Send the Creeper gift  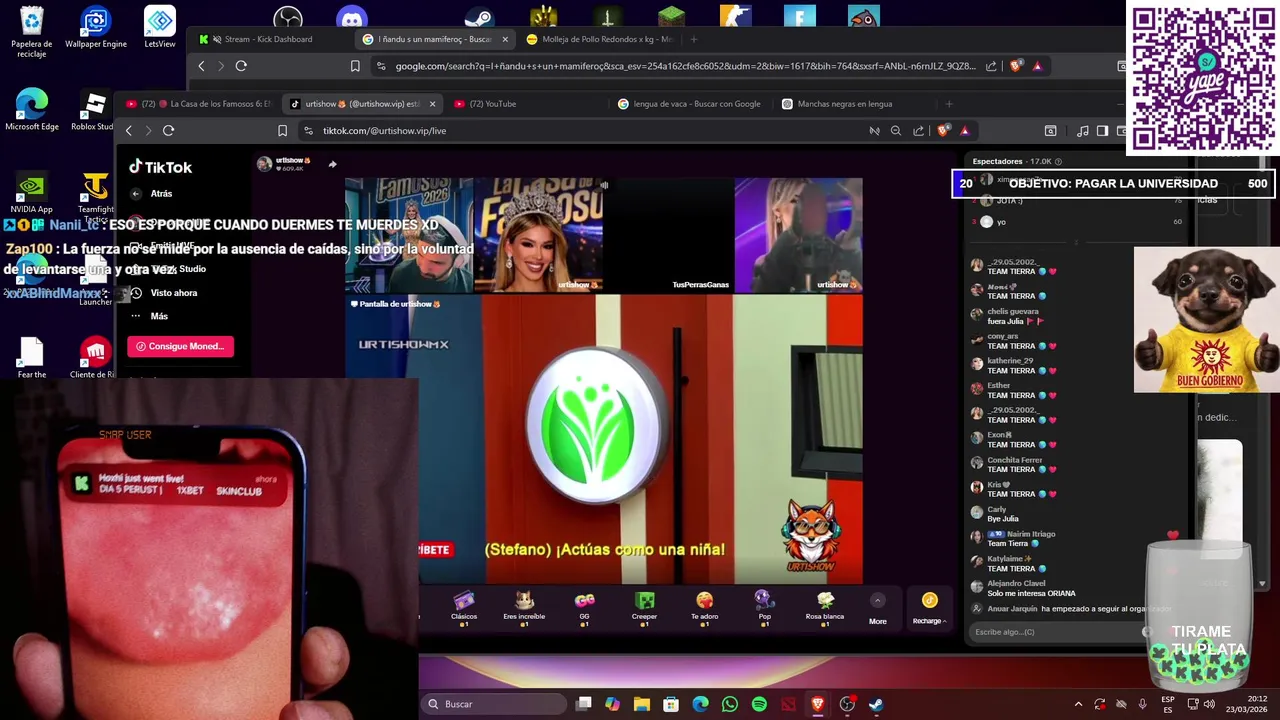[x=644, y=606]
